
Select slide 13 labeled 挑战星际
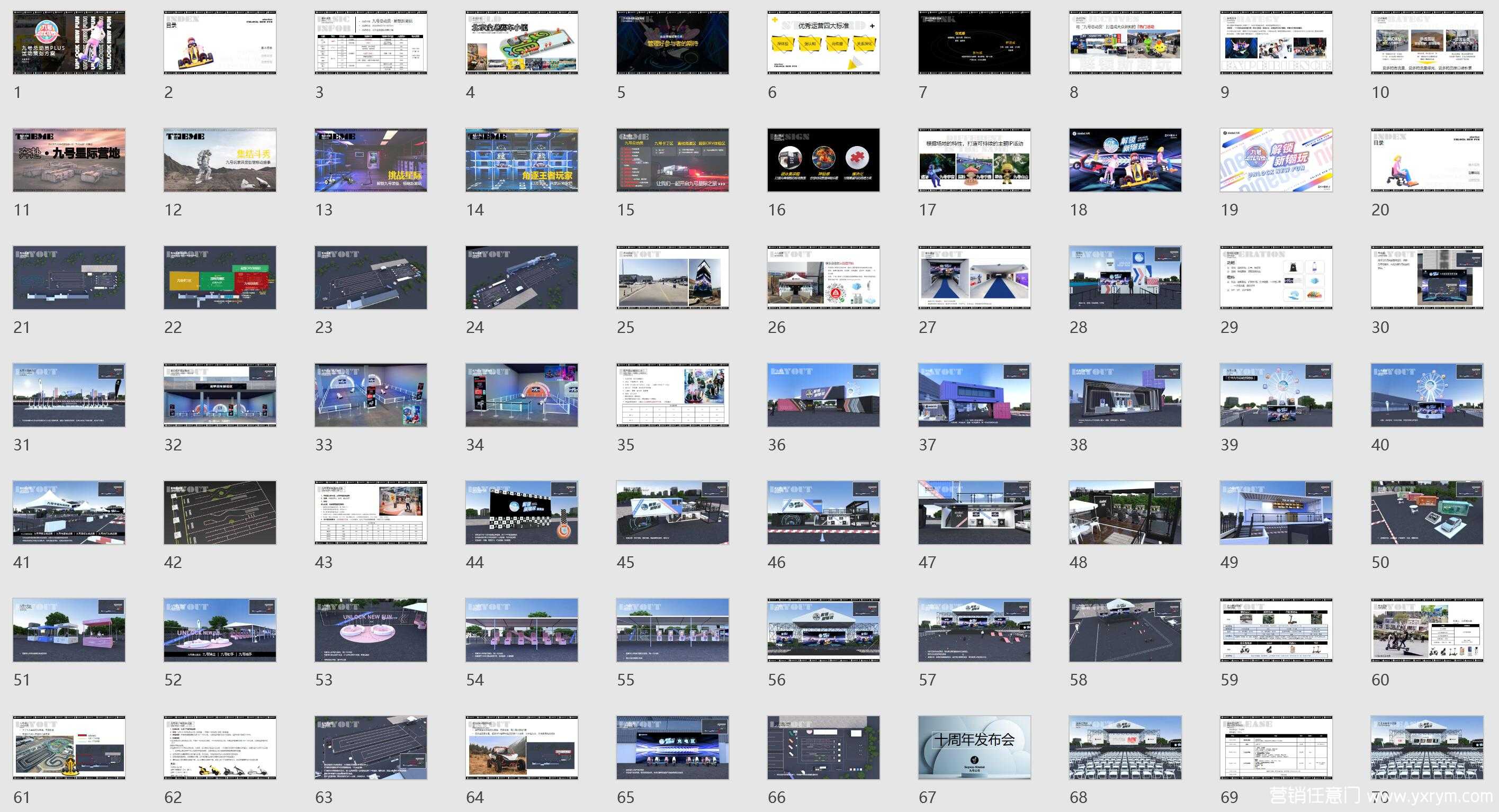(x=371, y=160)
